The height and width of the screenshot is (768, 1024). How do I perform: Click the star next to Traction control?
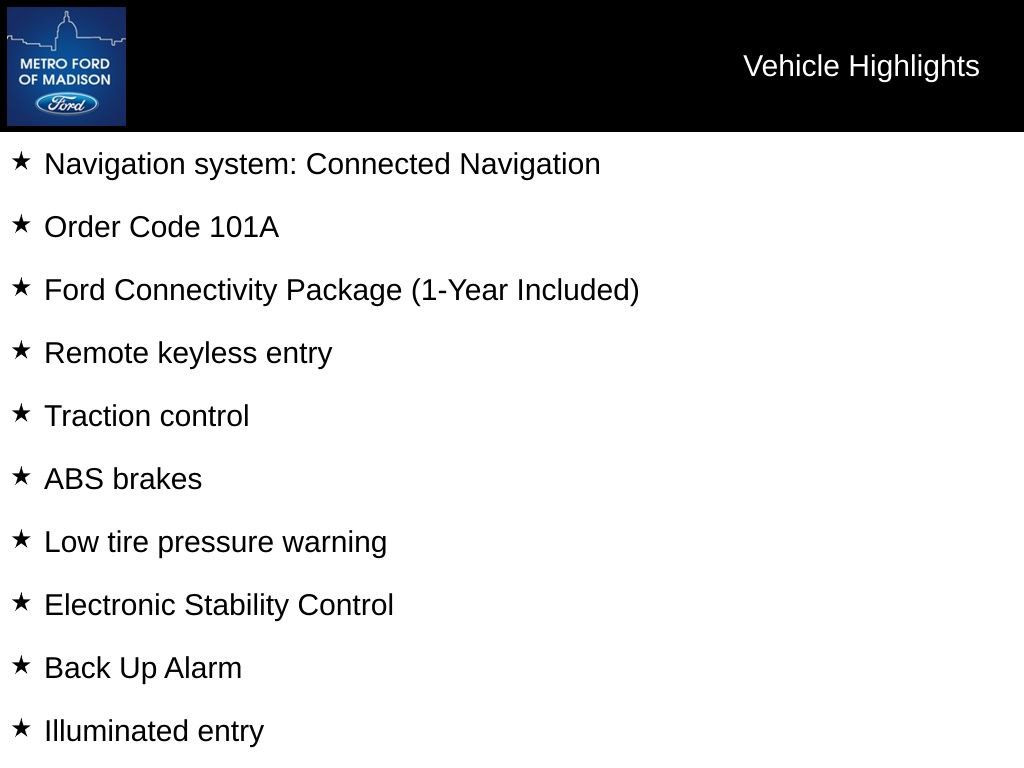21,413
